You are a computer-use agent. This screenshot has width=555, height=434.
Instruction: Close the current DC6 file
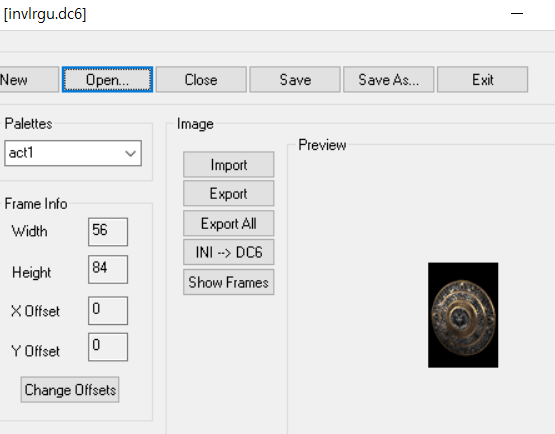[201, 80]
